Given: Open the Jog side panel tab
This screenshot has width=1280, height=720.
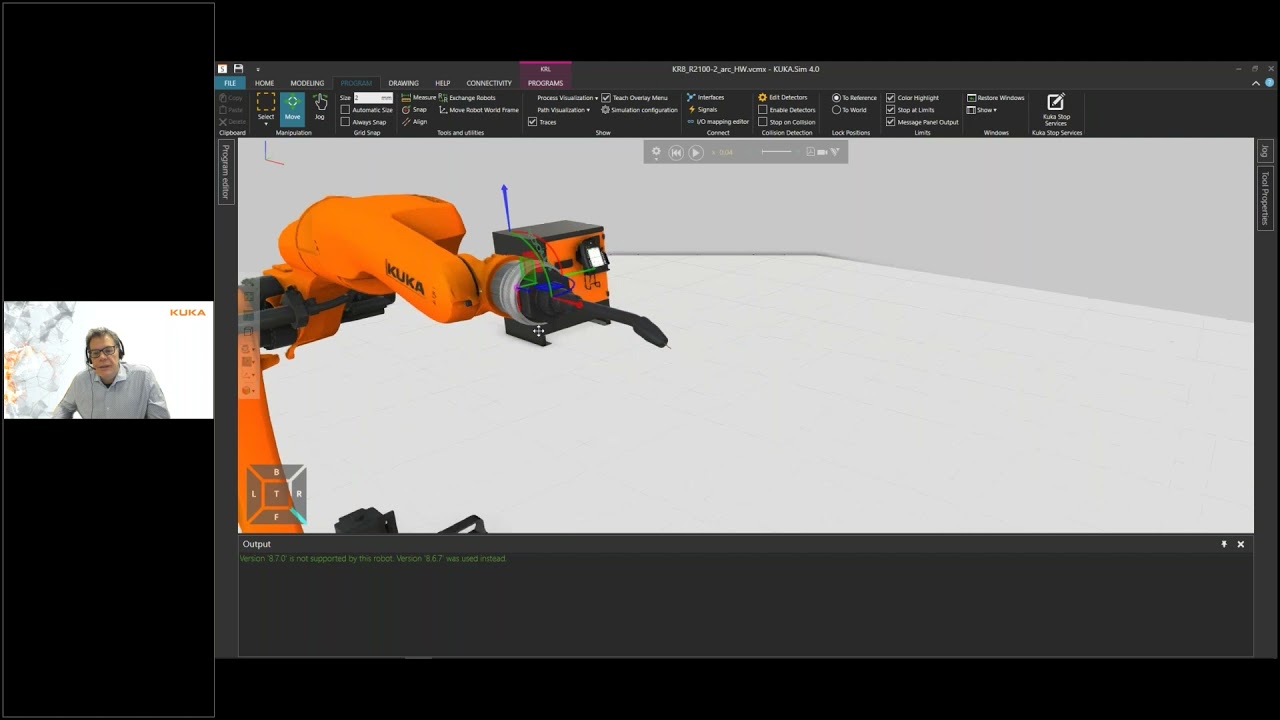Looking at the screenshot, I should 1264,151.
